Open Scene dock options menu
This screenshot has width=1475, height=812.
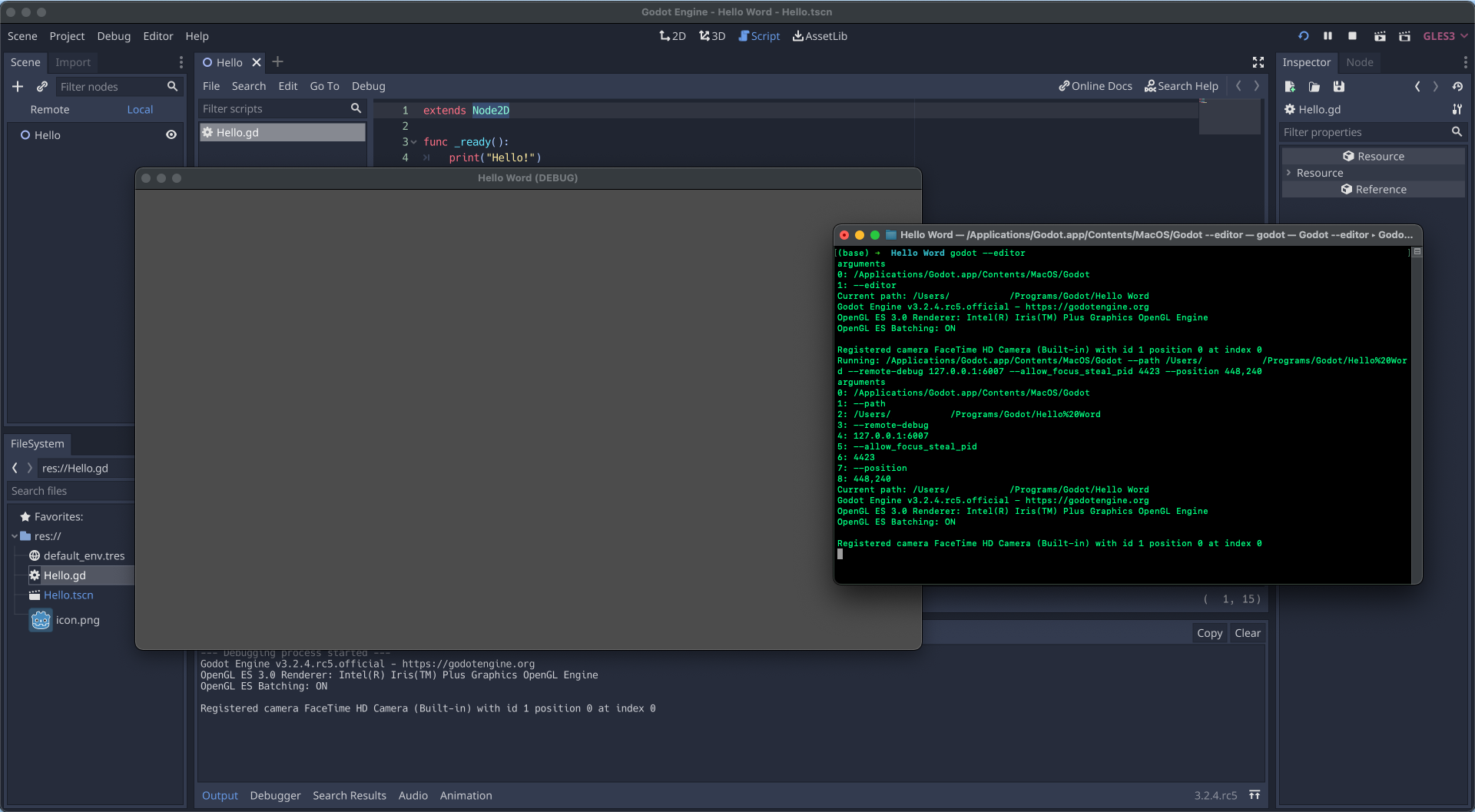pos(181,62)
